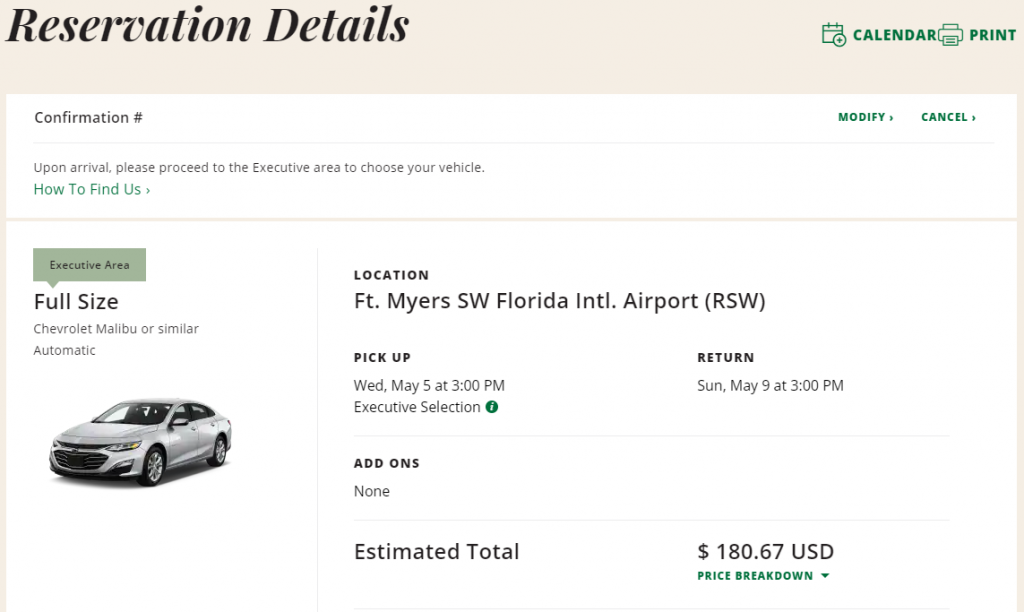1024x612 pixels.
Task: Click the PRINT text label
Action: pyautogui.click(x=993, y=35)
